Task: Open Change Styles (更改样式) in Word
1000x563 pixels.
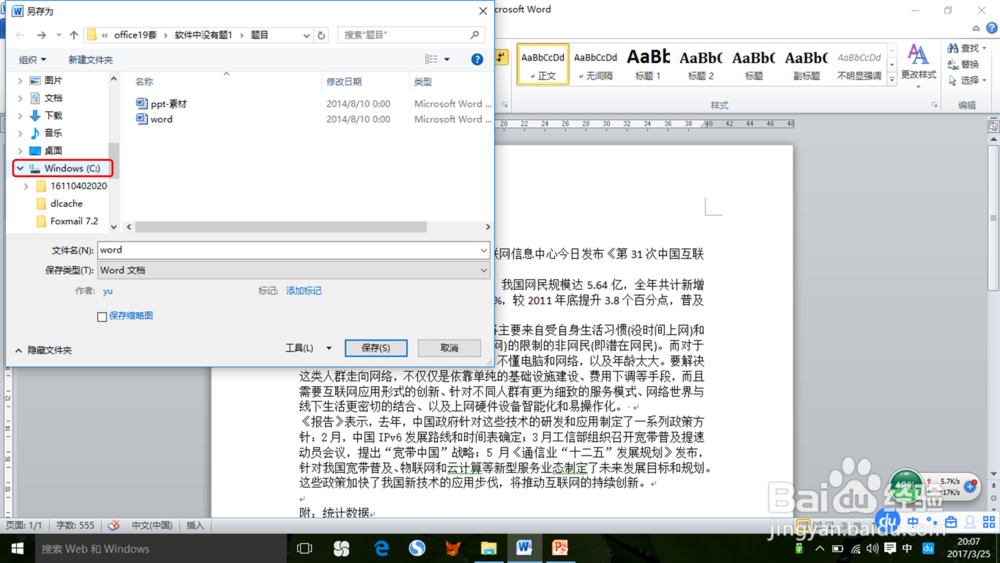Action: click(x=918, y=64)
